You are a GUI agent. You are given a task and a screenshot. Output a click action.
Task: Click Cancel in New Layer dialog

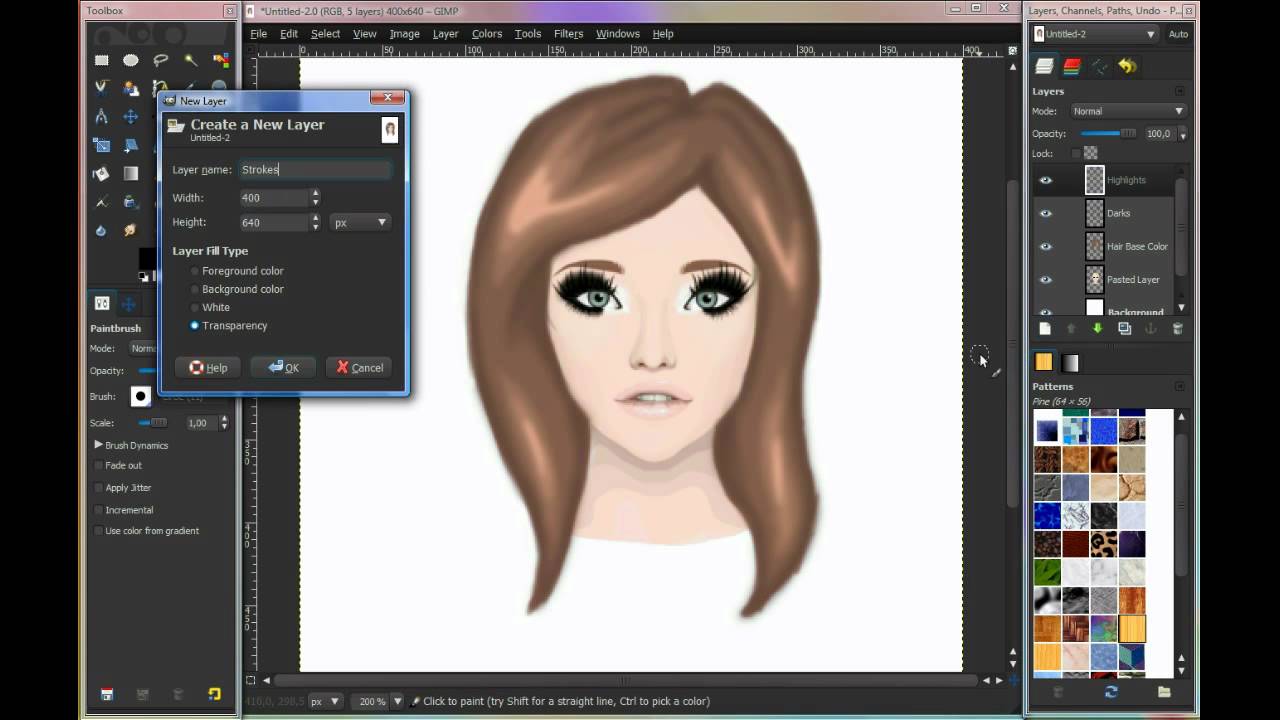pos(360,367)
